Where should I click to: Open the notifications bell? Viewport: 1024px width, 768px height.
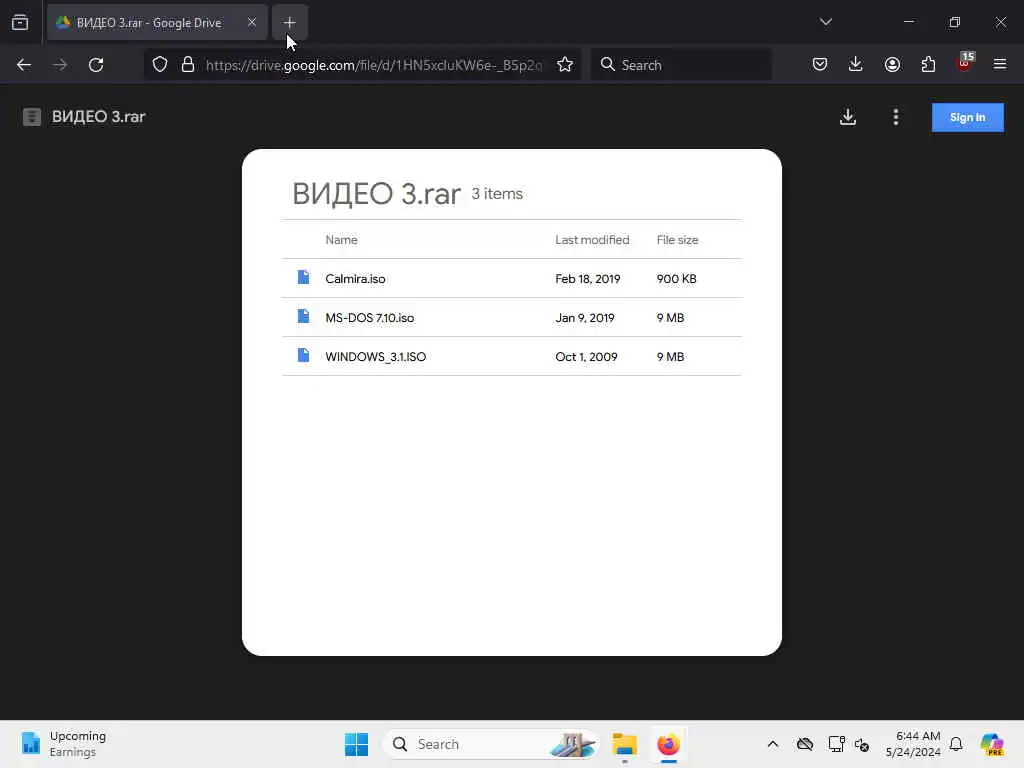(x=956, y=744)
